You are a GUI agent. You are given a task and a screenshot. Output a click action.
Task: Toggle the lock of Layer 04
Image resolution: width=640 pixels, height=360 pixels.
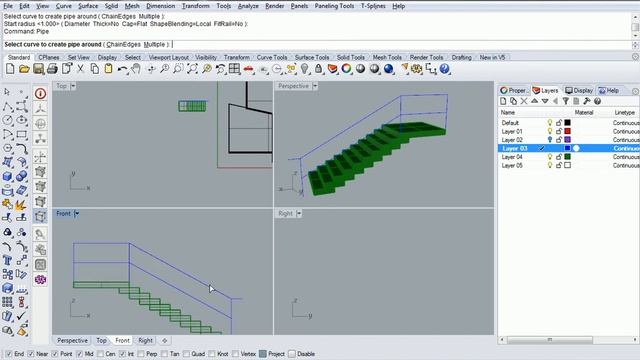point(559,157)
